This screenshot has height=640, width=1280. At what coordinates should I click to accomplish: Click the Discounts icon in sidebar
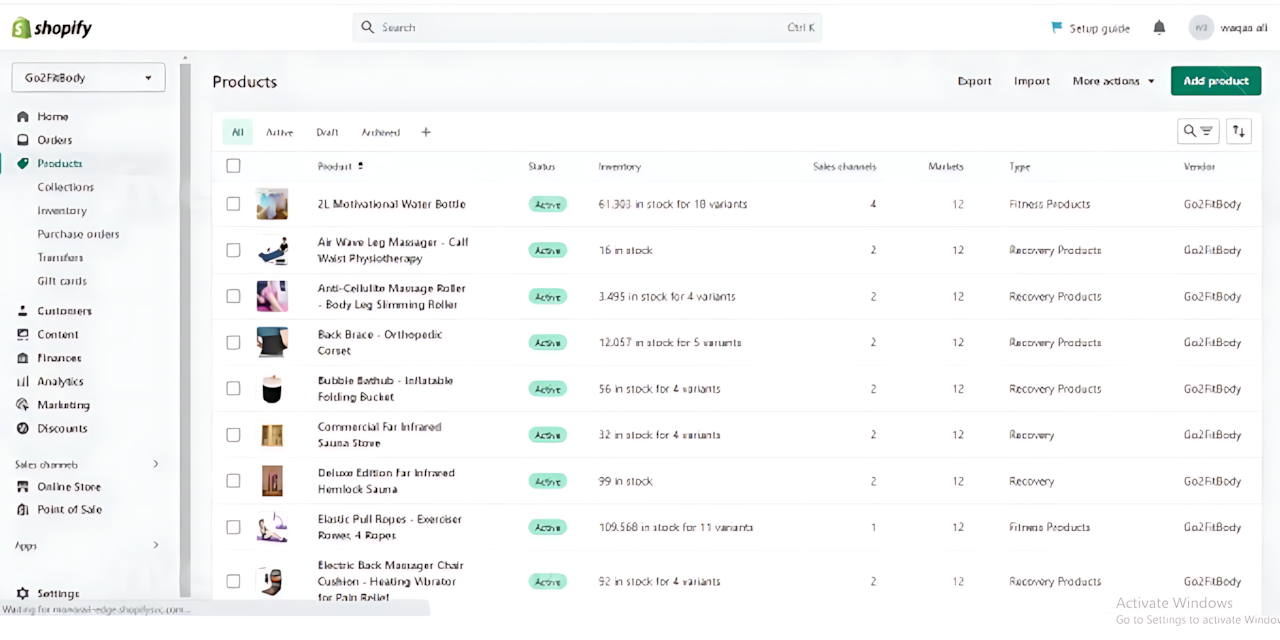pyautogui.click(x=23, y=428)
